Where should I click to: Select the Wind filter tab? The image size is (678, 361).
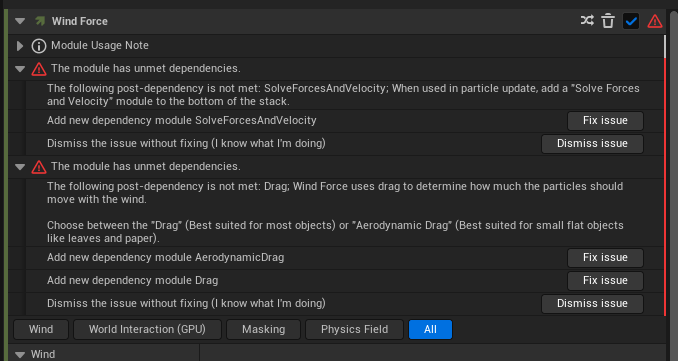41,329
